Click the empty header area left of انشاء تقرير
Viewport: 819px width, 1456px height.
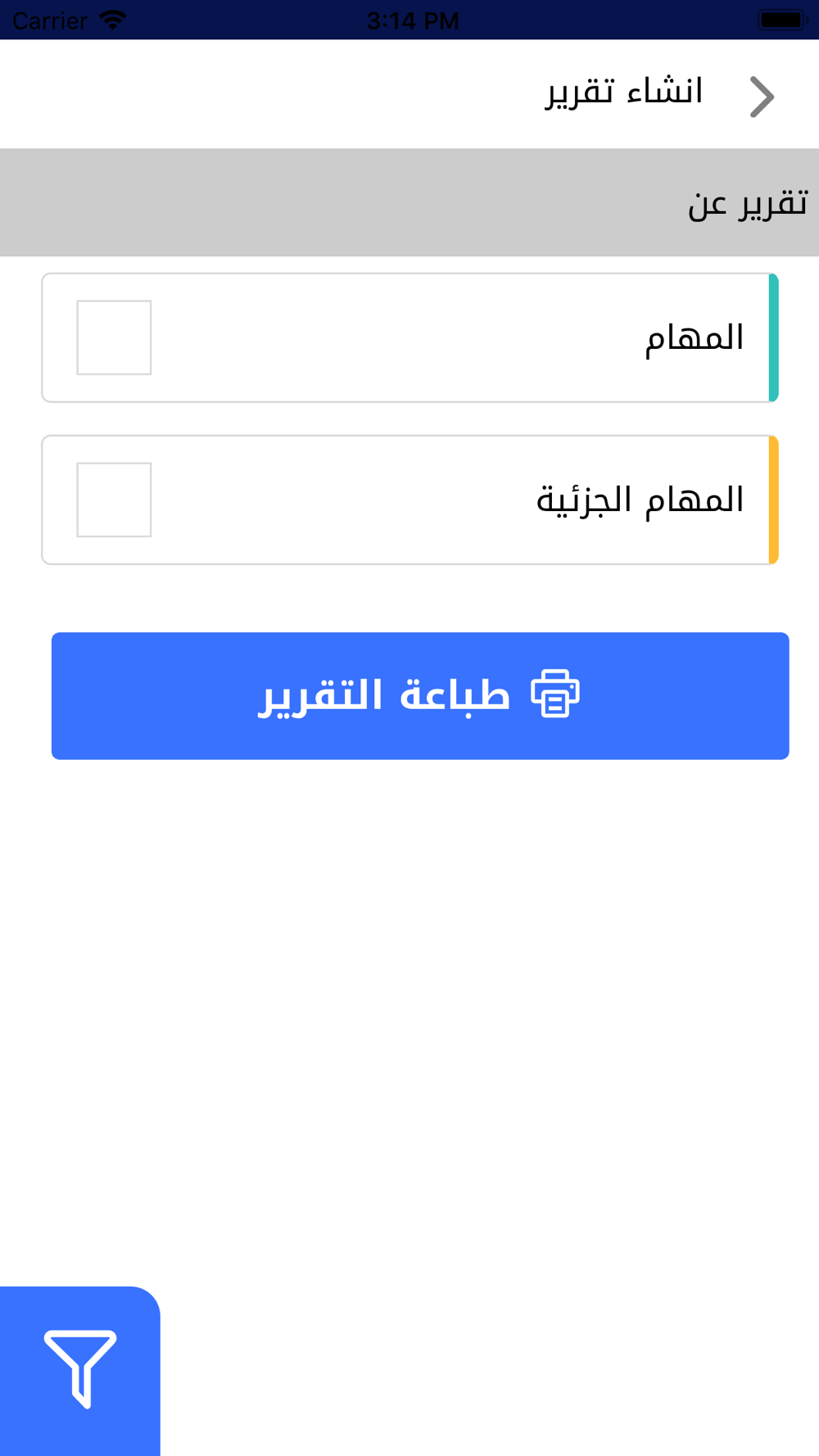(x=270, y=94)
